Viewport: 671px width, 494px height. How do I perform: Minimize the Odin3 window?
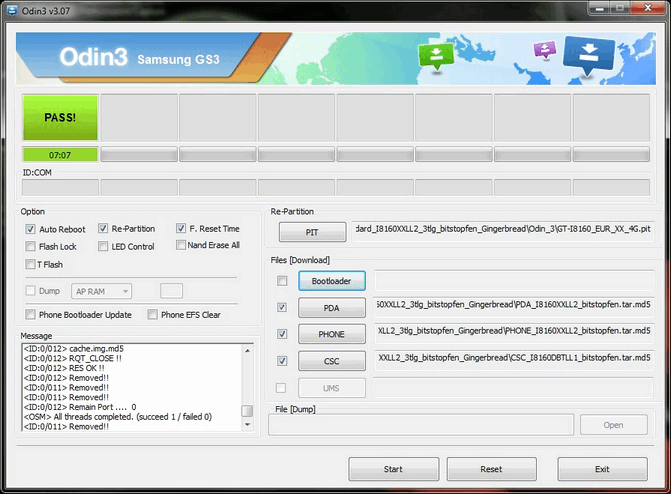[600, 8]
